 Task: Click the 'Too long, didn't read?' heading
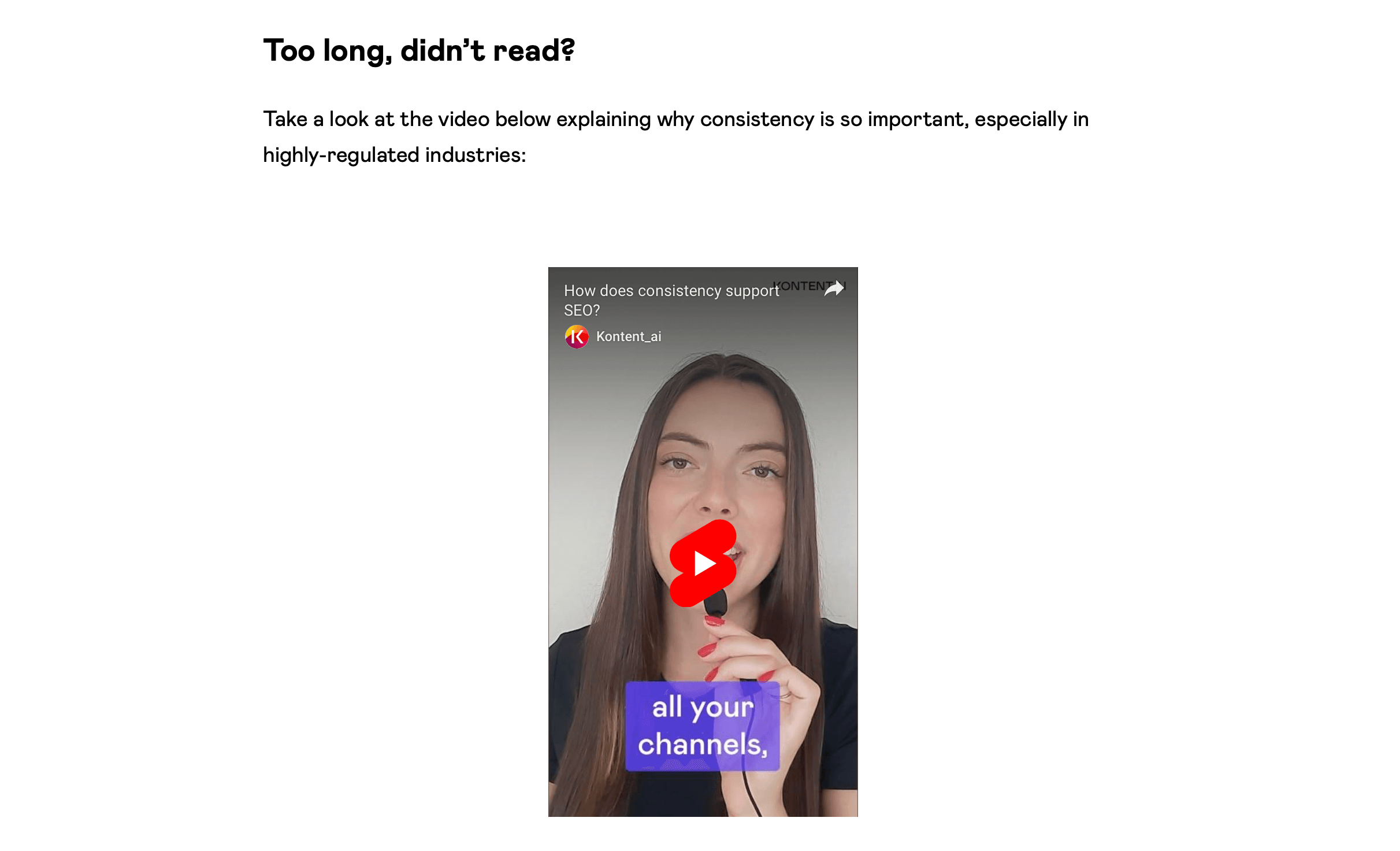[419, 50]
